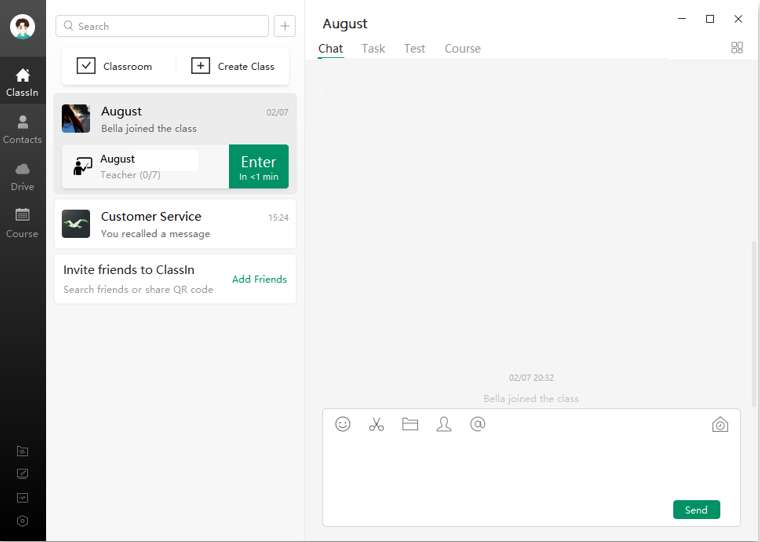Click the chat history icon in message box
This screenshot has height=542, width=760.
pos(720,425)
